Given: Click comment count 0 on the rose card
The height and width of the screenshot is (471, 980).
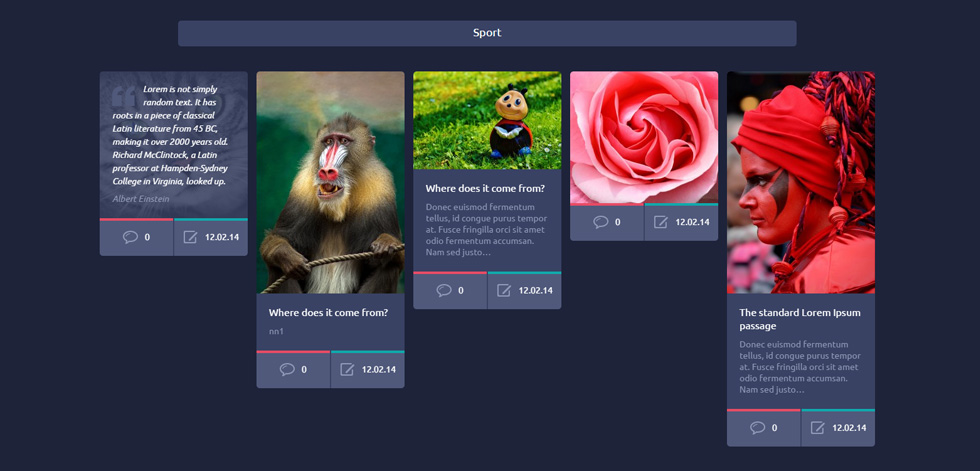Looking at the screenshot, I should 618,222.
